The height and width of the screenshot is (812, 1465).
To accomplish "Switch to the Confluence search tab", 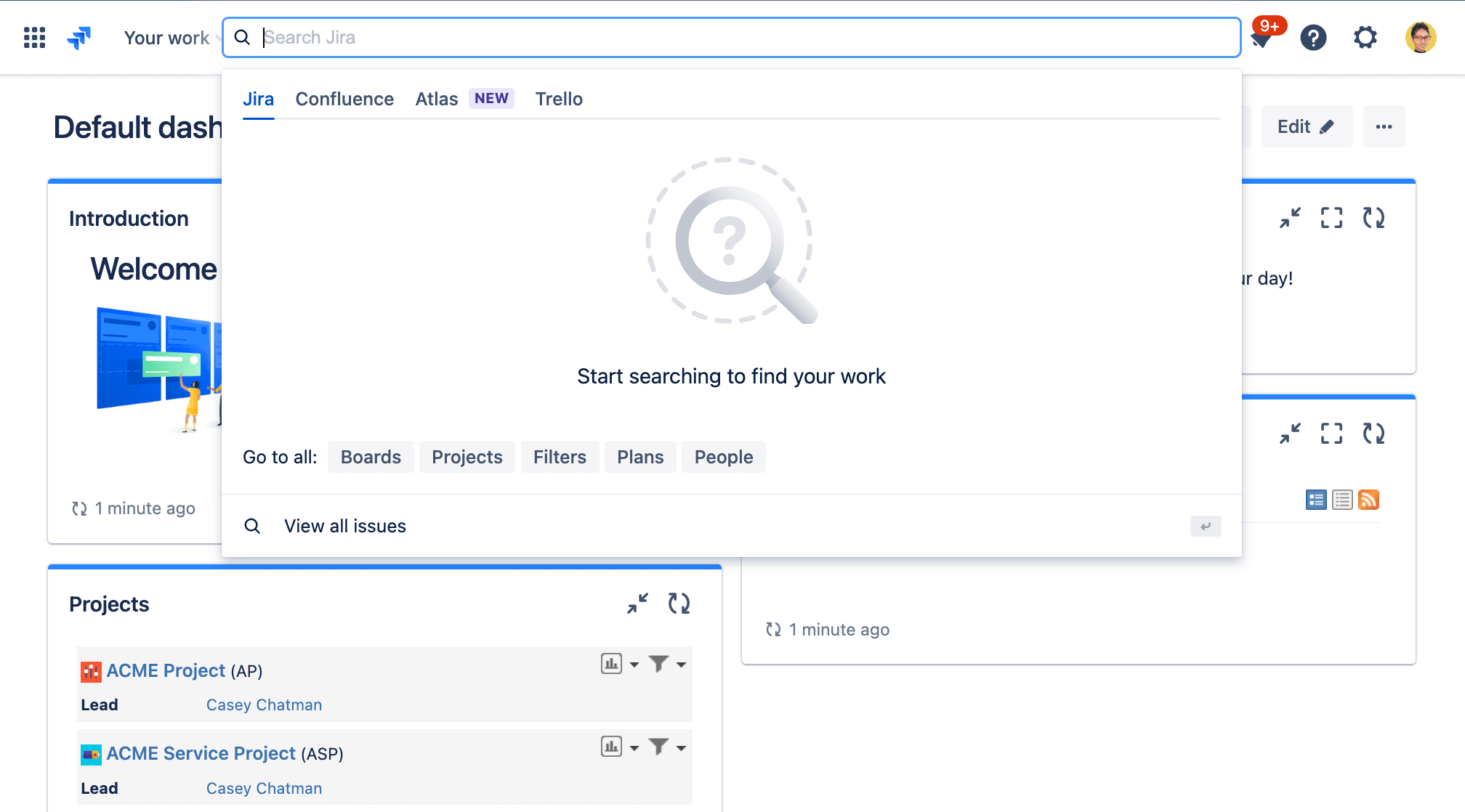I will 344,98.
